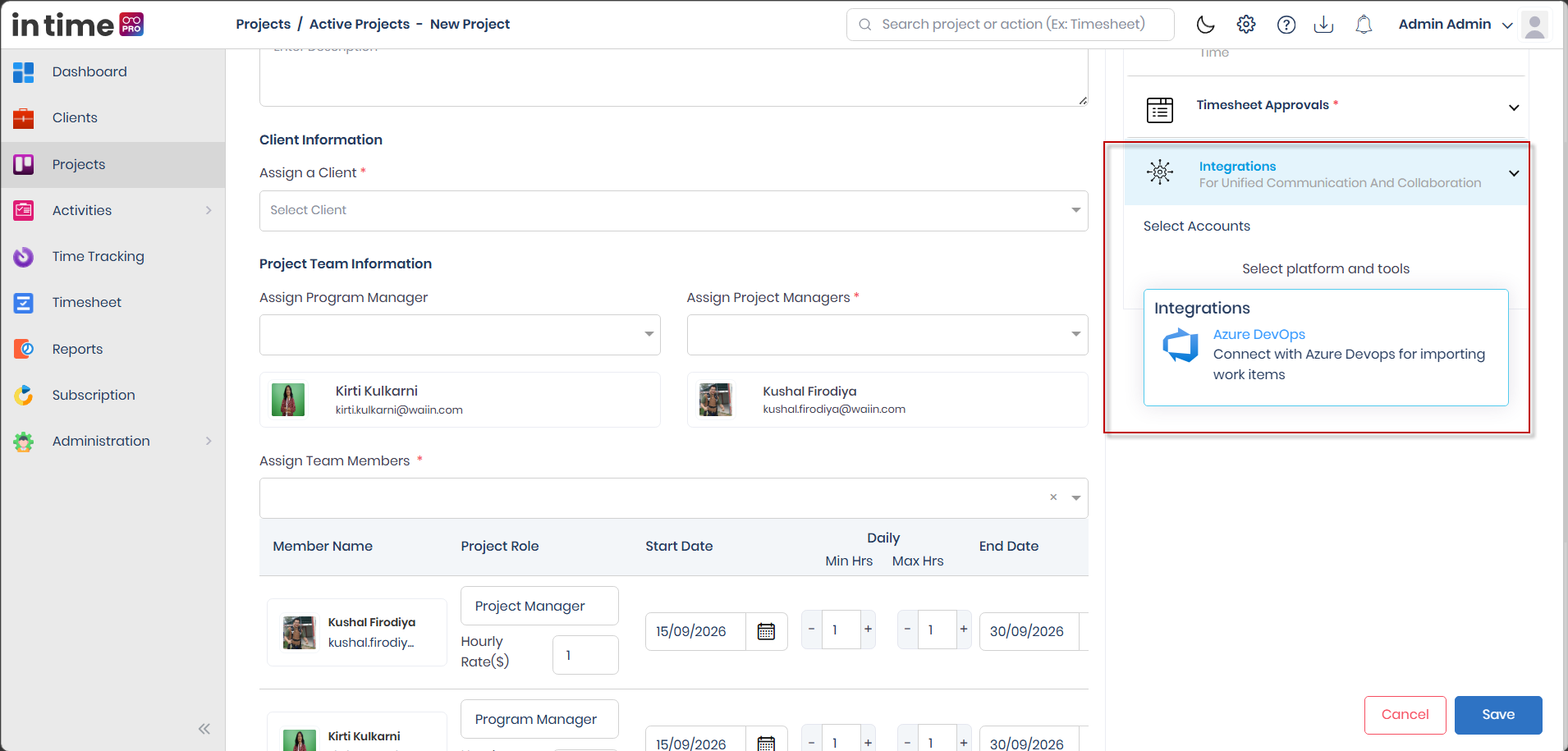Image resolution: width=1568 pixels, height=751 pixels.
Task: Go to Projects in the sidebar
Action: coord(113,164)
